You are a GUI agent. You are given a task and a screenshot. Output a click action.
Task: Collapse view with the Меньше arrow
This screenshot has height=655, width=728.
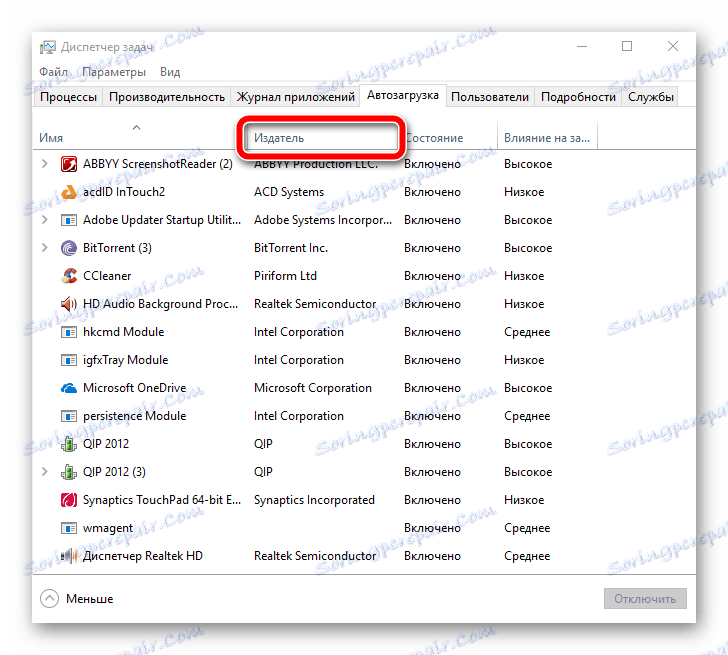click(49, 599)
